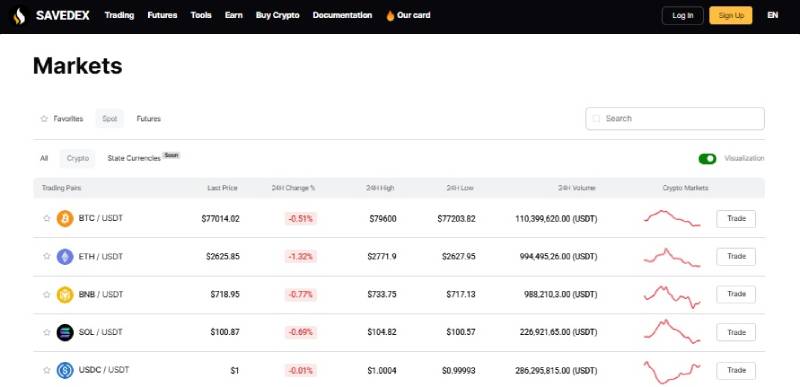Switch to the Favorites tab
This screenshot has height=387, width=800.
(x=62, y=119)
